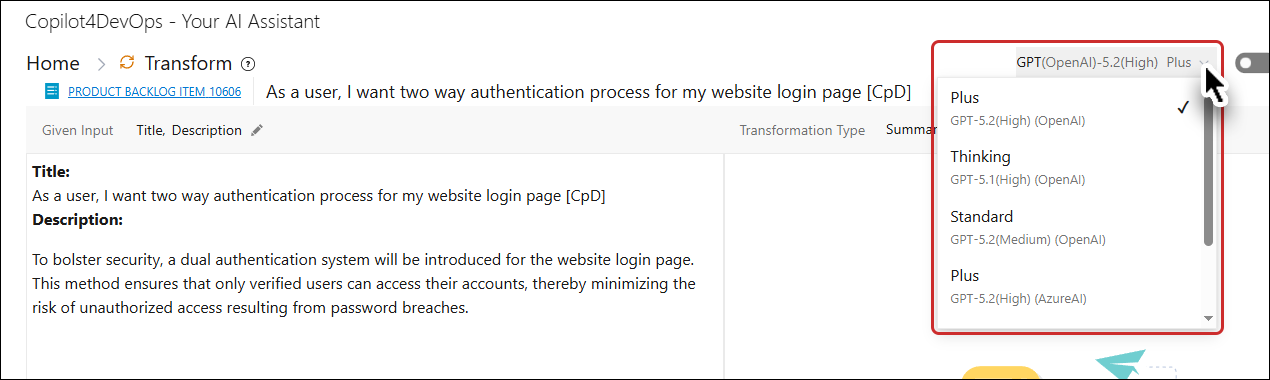
Task: Click the model dropdown list scrollbar
Action: (1208, 170)
